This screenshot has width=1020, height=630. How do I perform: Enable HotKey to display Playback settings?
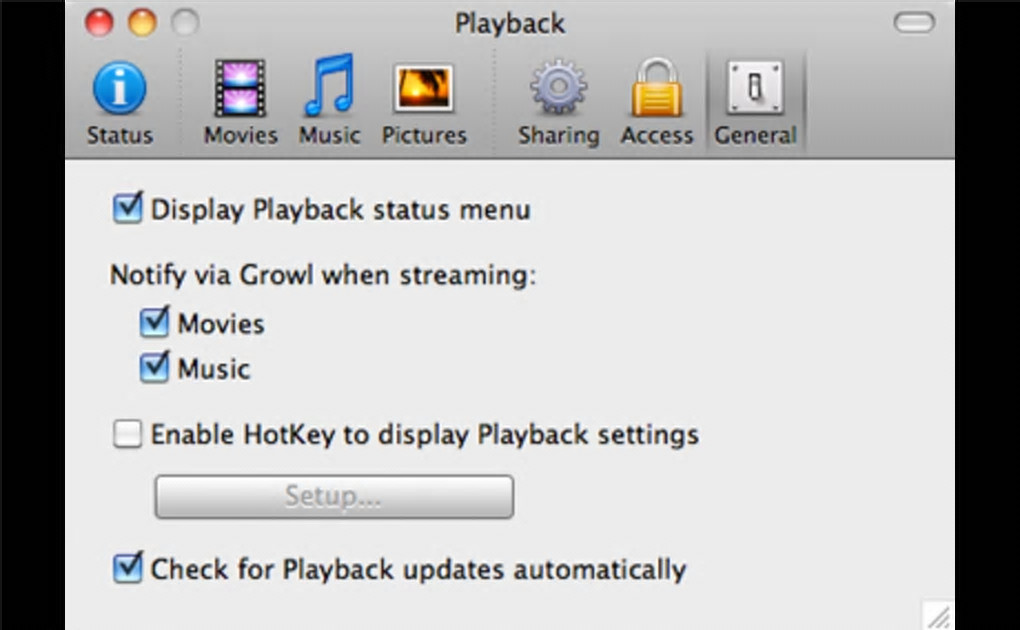click(x=127, y=435)
